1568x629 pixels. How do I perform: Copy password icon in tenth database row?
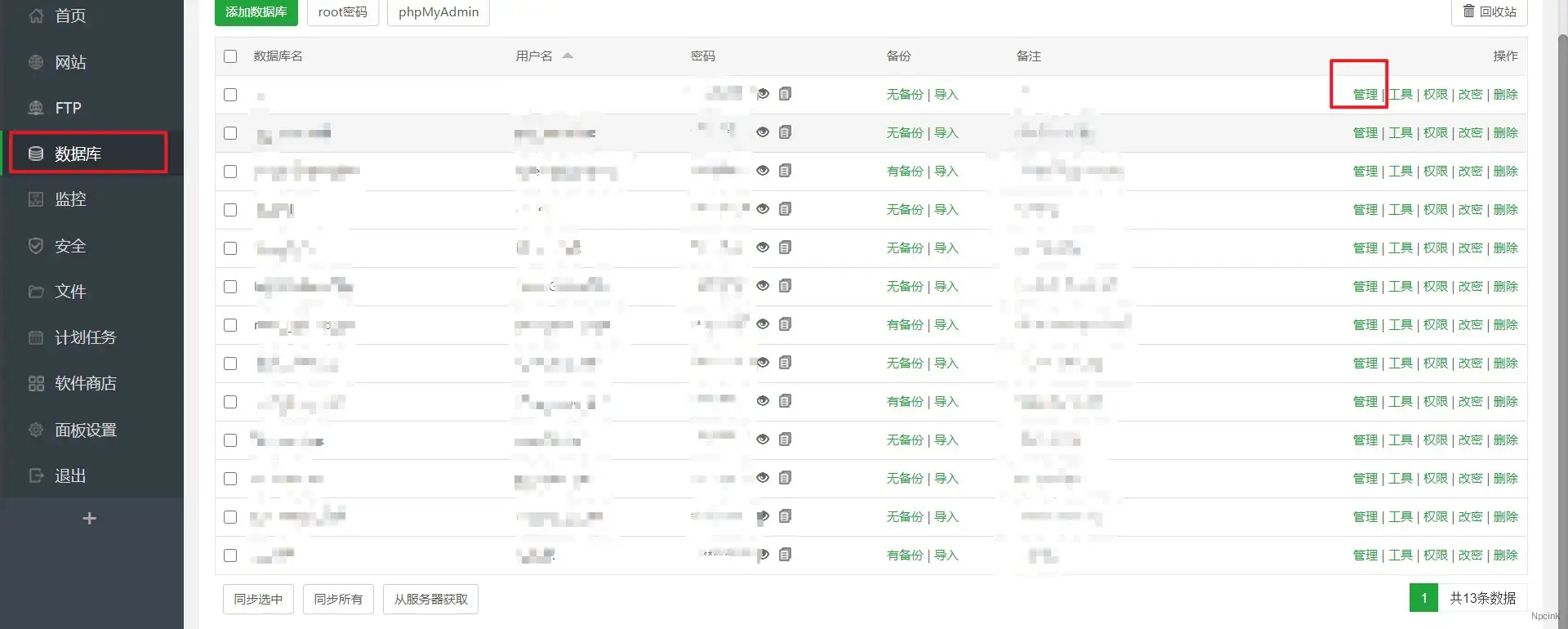(785, 439)
